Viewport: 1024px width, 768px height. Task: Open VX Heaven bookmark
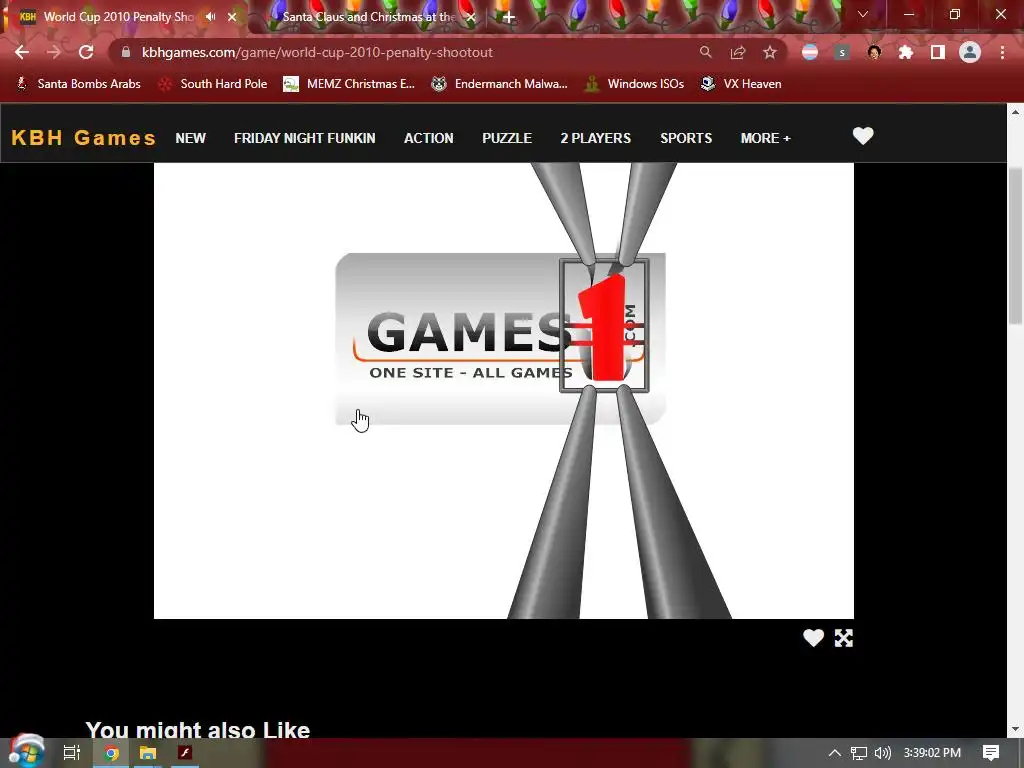click(x=741, y=84)
